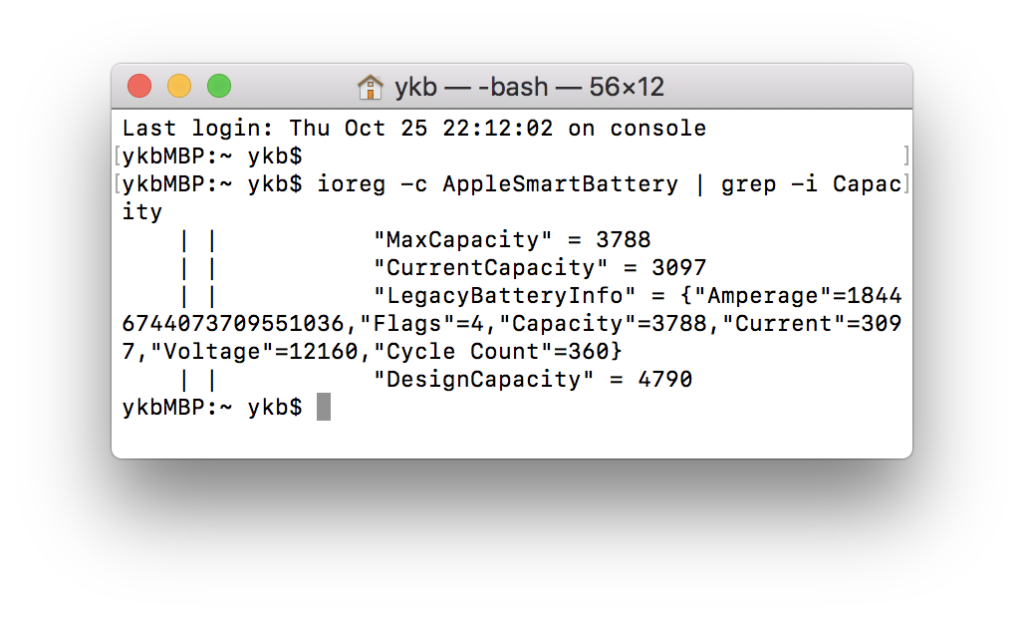This screenshot has height=618, width=1024.
Task: Click the yellow minimize window button
Action: [x=179, y=86]
